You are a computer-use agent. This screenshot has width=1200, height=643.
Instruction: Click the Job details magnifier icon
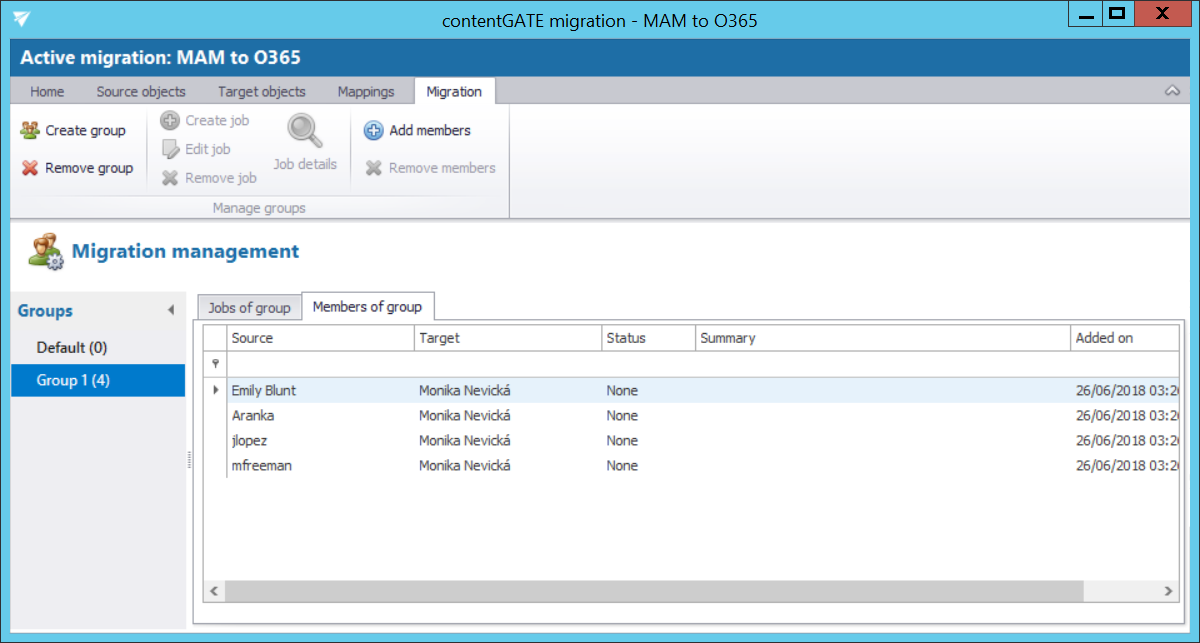[304, 131]
